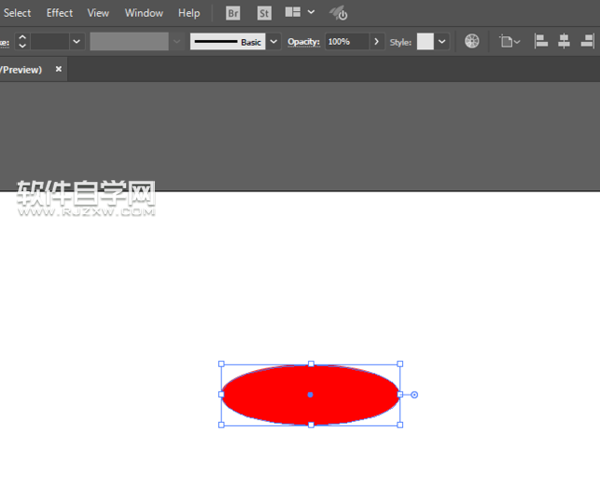
Task: Open Adobe Stock via St icon
Action: click(x=264, y=13)
